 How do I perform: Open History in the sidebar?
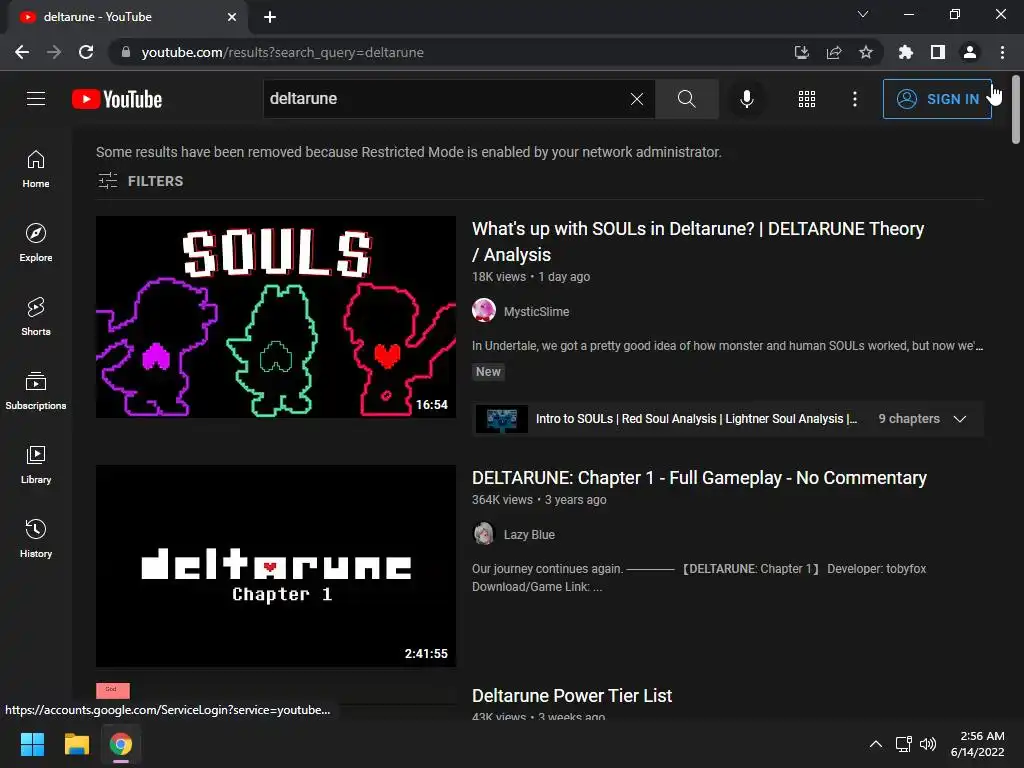(x=36, y=538)
